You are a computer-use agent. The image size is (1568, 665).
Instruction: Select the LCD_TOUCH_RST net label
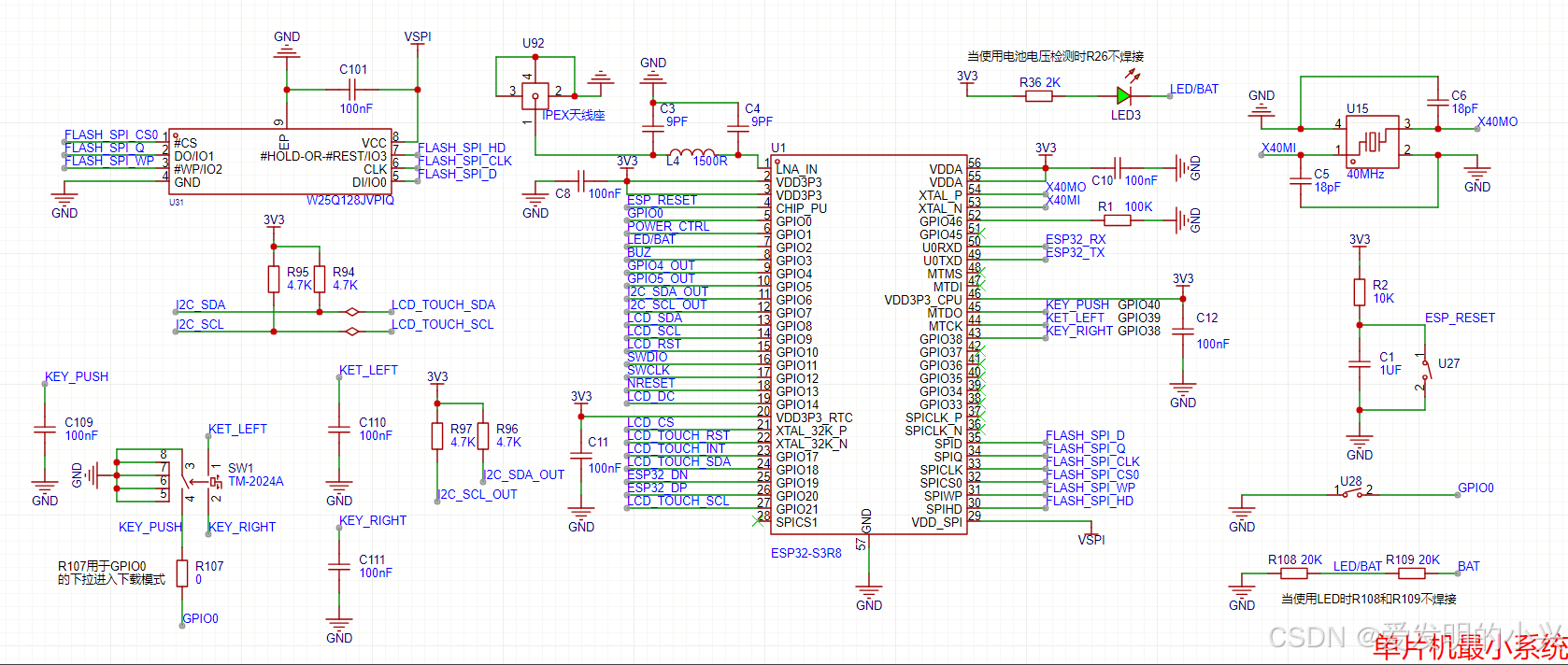[678, 435]
